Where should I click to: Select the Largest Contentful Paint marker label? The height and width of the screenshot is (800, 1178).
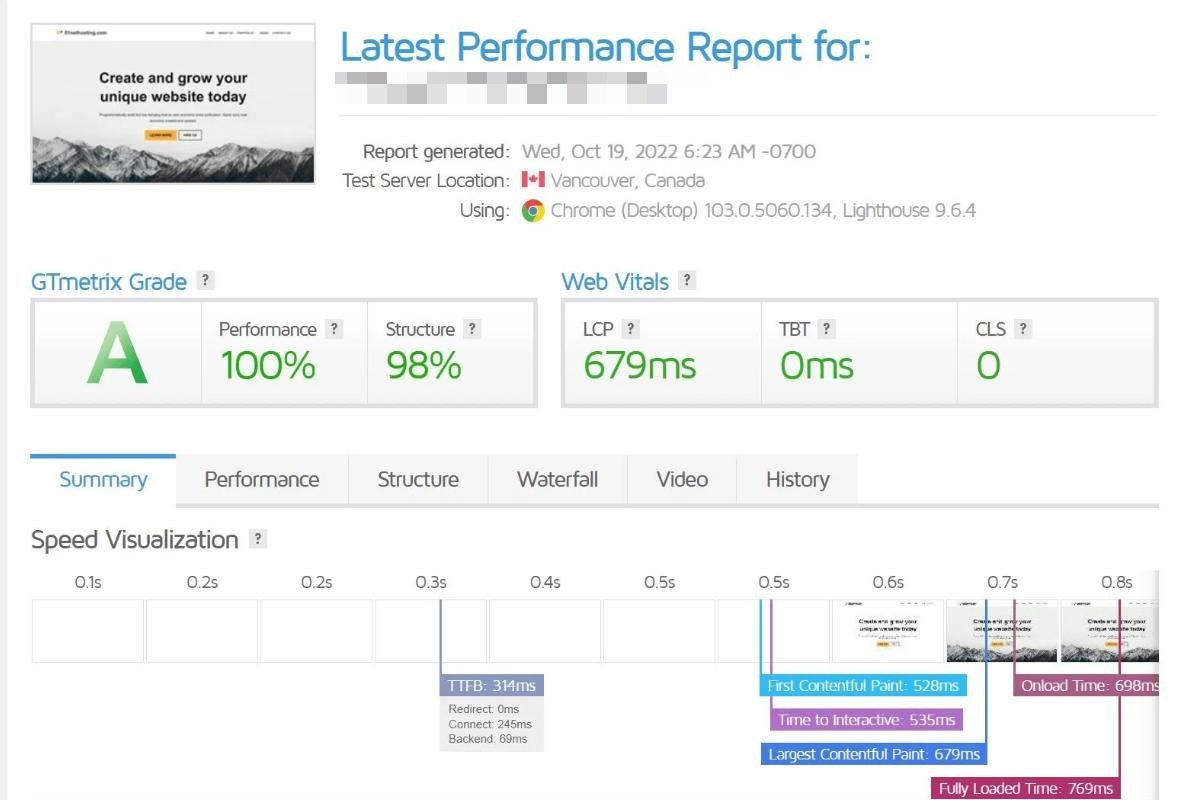click(x=874, y=754)
